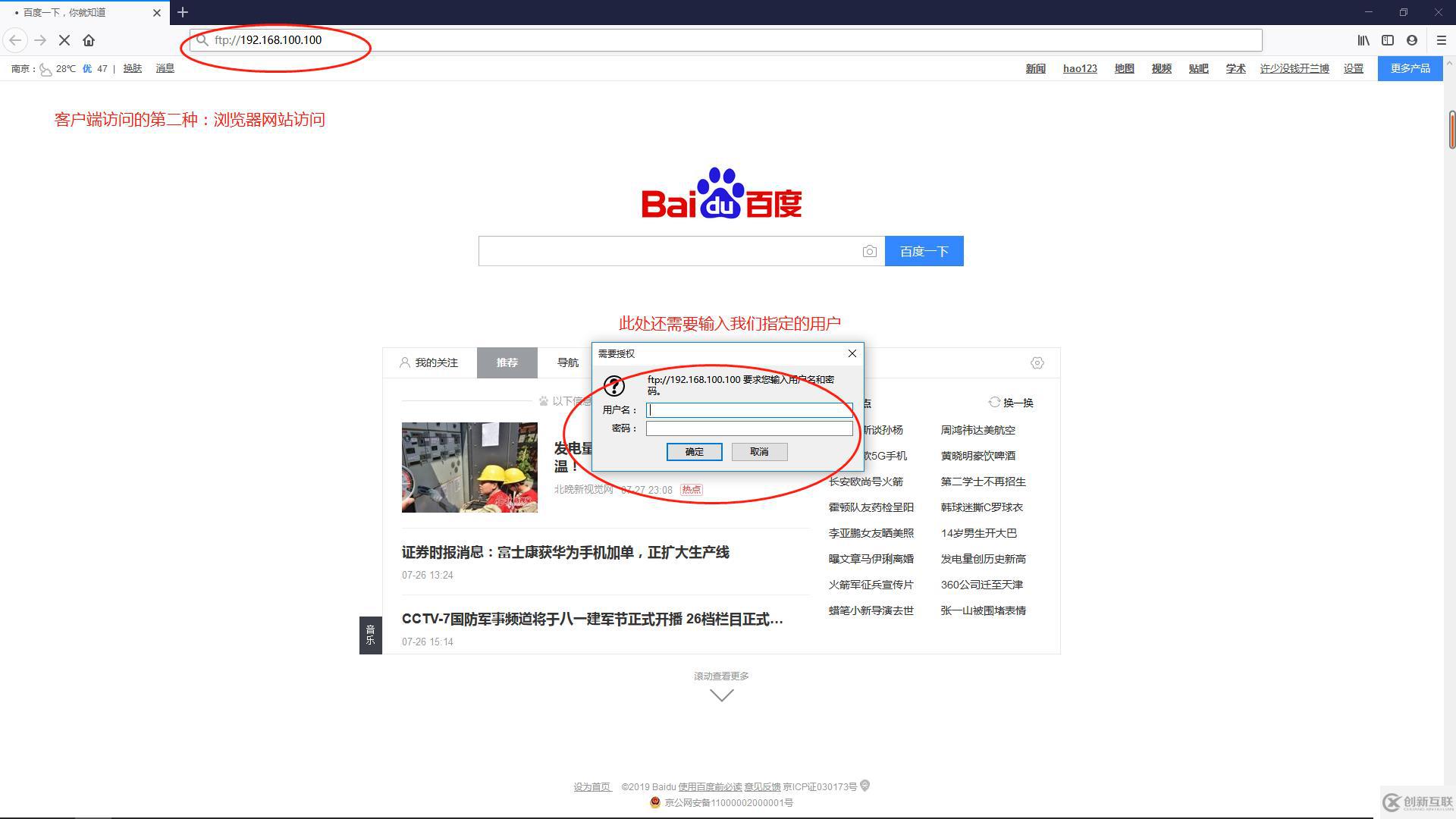Open the Firefox library icon
Screen dimensions: 1456x819
coord(1363,40)
